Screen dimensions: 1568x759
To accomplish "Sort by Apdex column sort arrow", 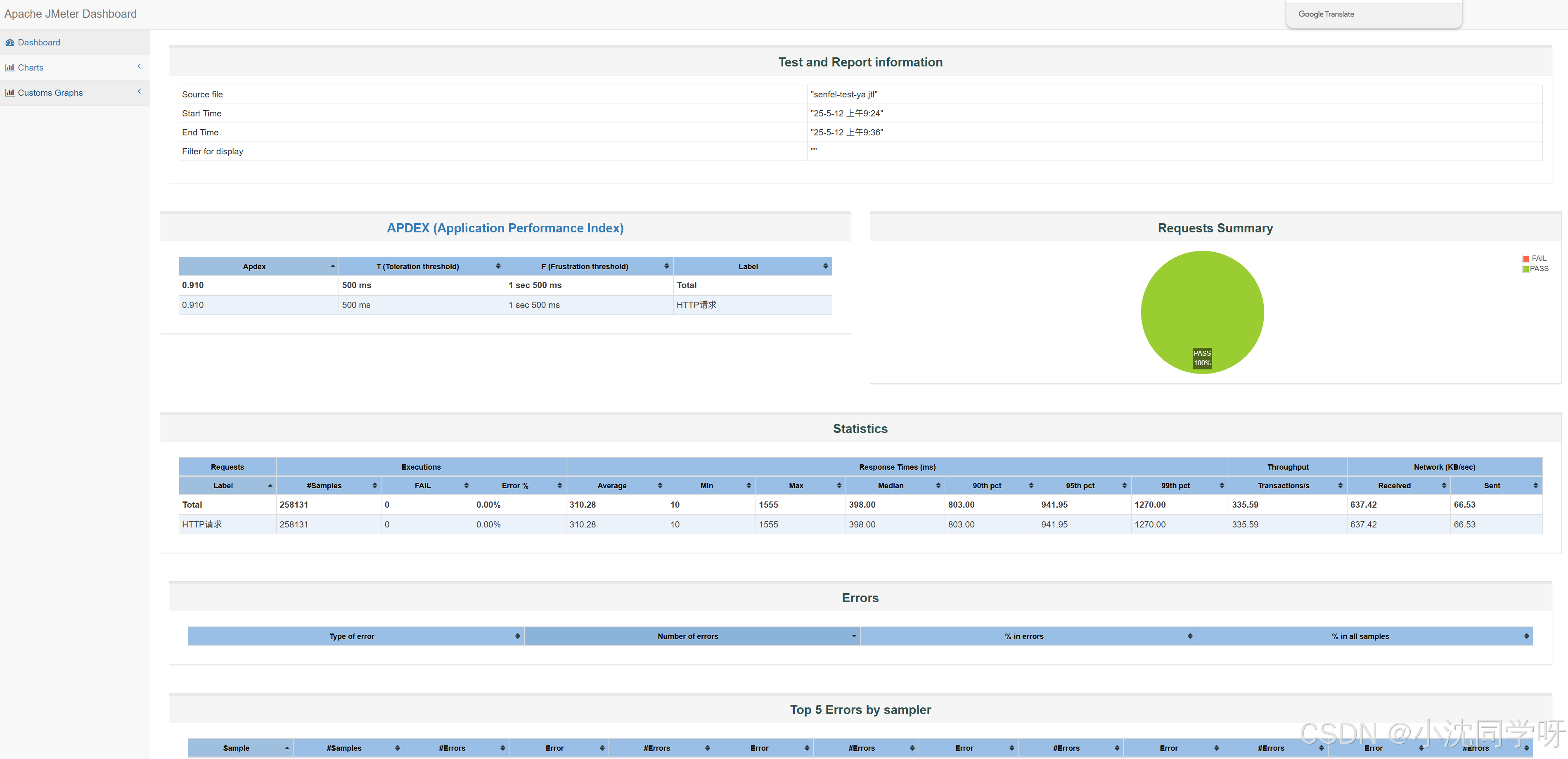I will tap(332, 266).
